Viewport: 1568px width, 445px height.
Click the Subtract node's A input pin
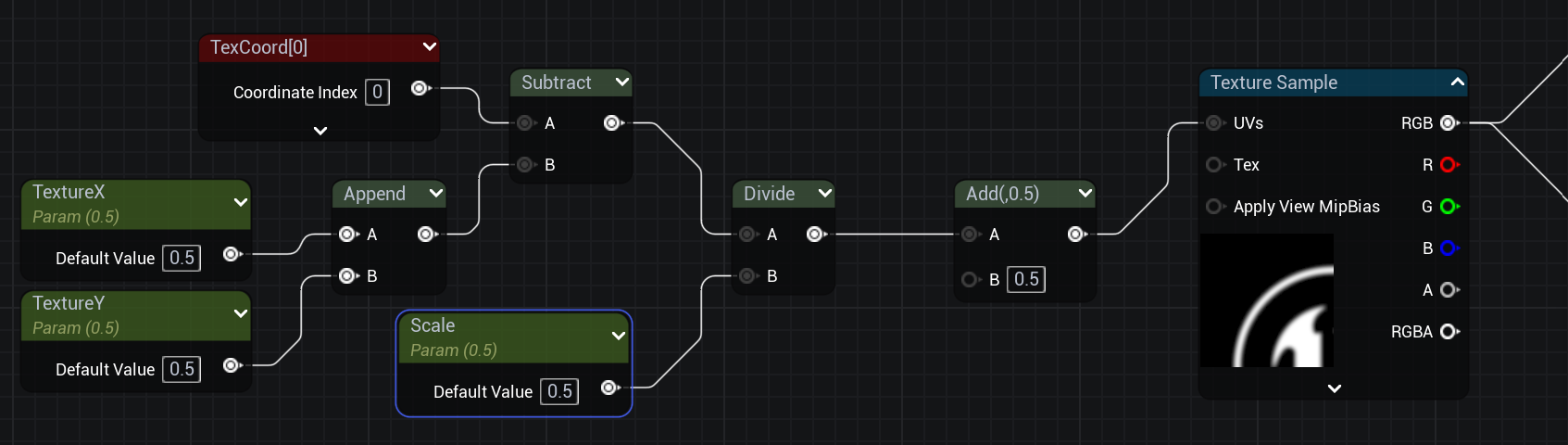(x=526, y=122)
